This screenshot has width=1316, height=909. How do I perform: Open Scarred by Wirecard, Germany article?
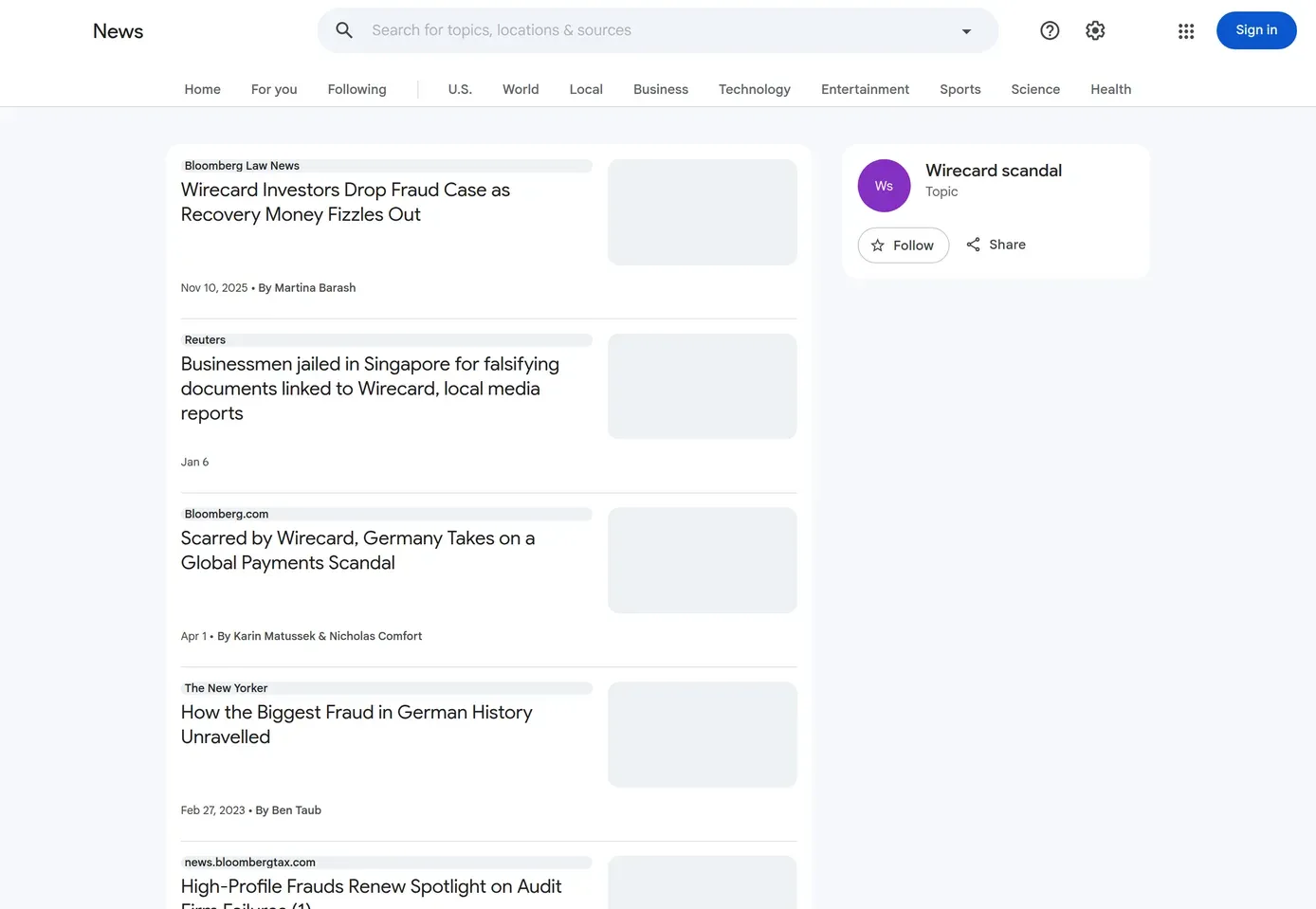[357, 551]
